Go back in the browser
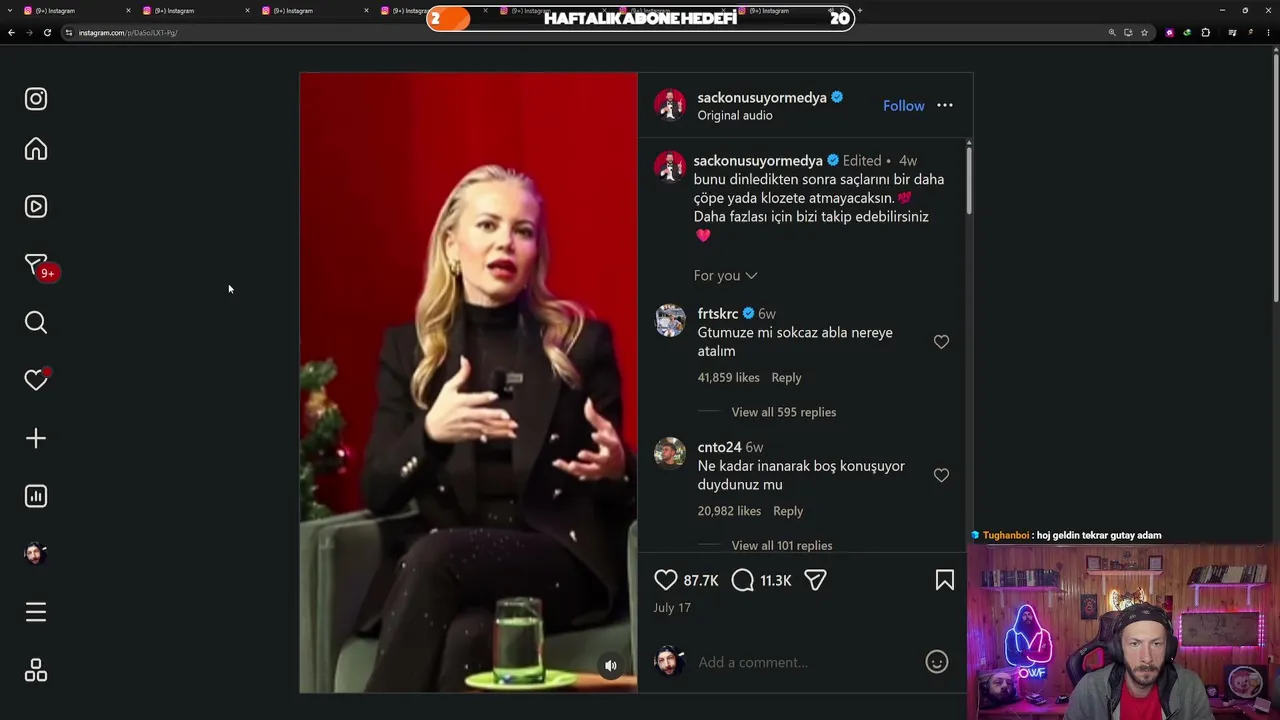Screen dimensions: 1280x720 click(x=11, y=33)
